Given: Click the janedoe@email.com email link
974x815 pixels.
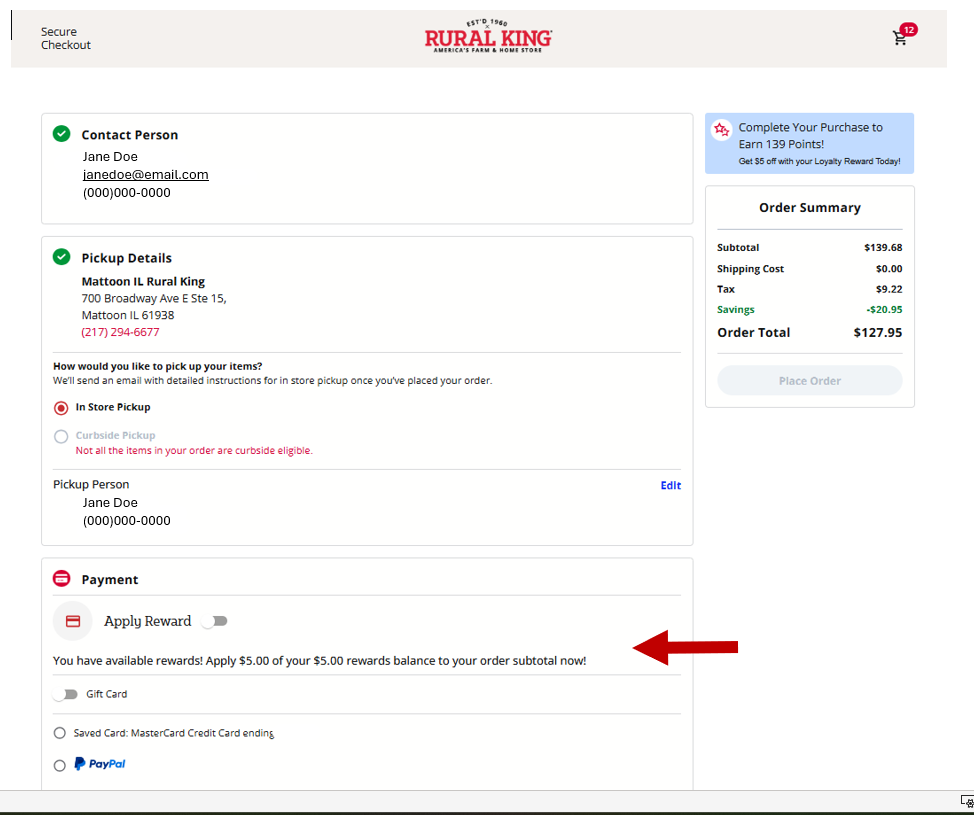Looking at the screenshot, I should (x=145, y=174).
